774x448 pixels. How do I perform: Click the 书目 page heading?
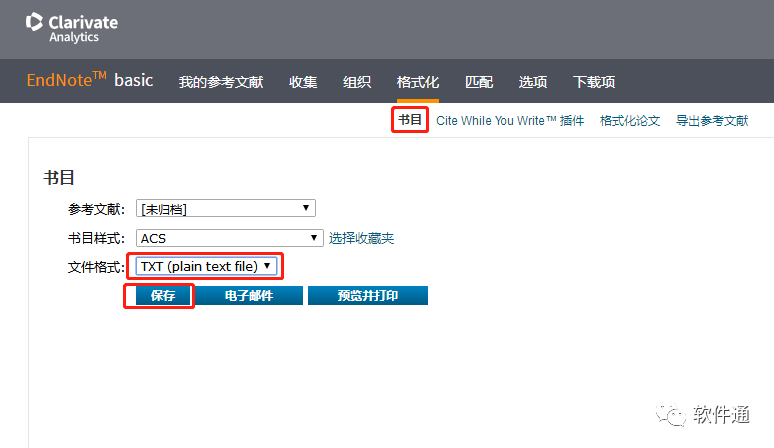tap(59, 178)
